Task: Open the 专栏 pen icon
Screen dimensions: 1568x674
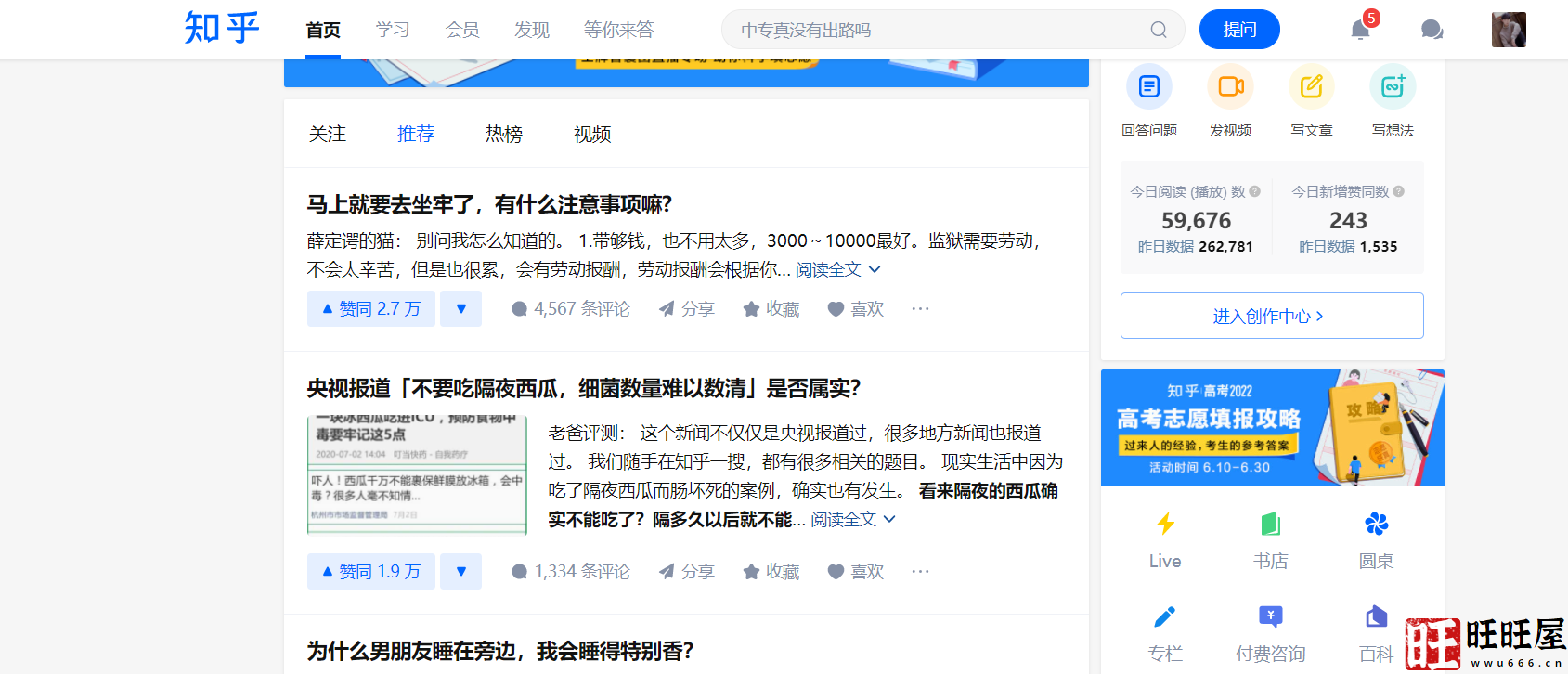Action: point(1165,616)
